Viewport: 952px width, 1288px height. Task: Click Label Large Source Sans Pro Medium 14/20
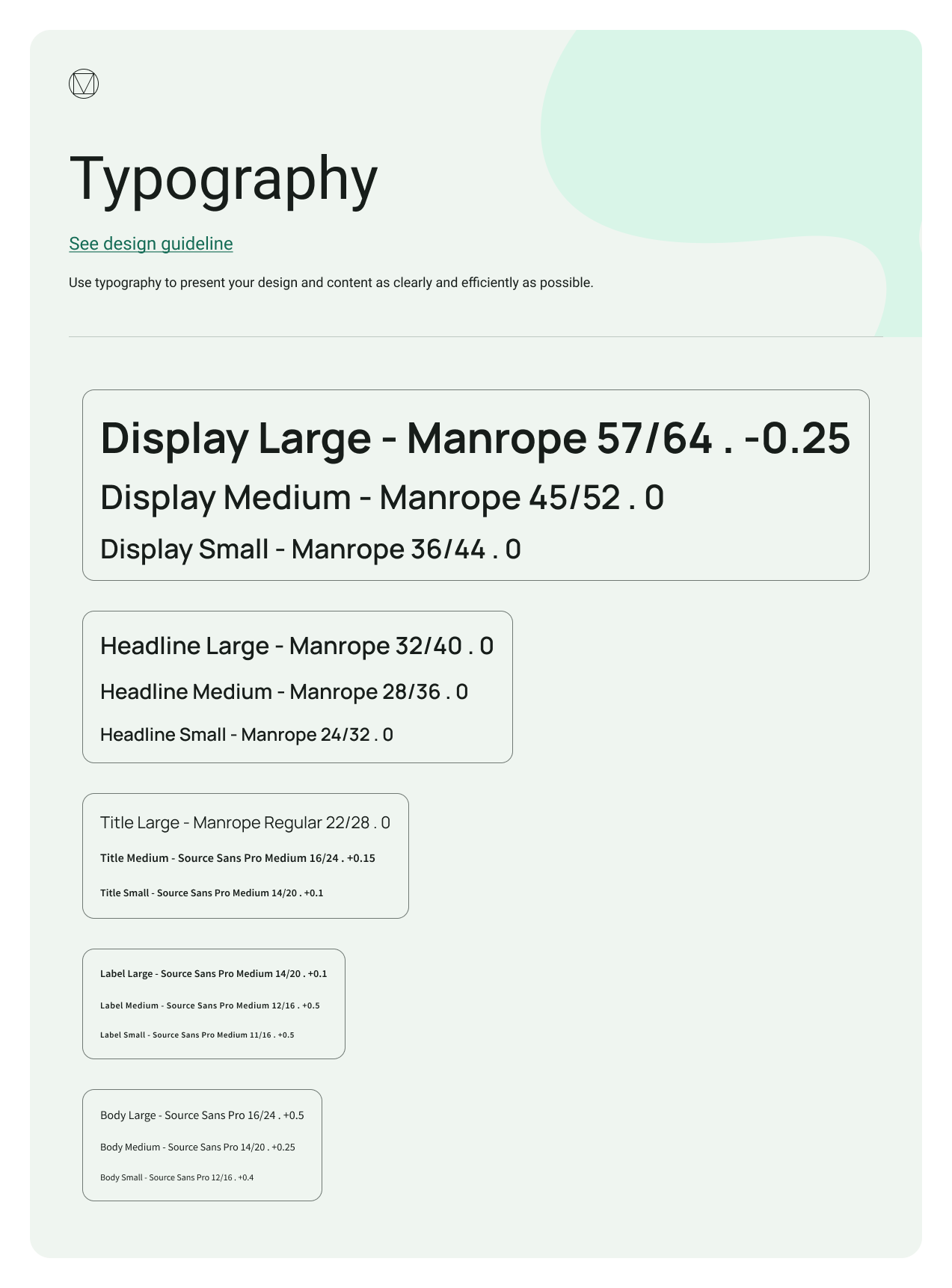tap(213, 974)
